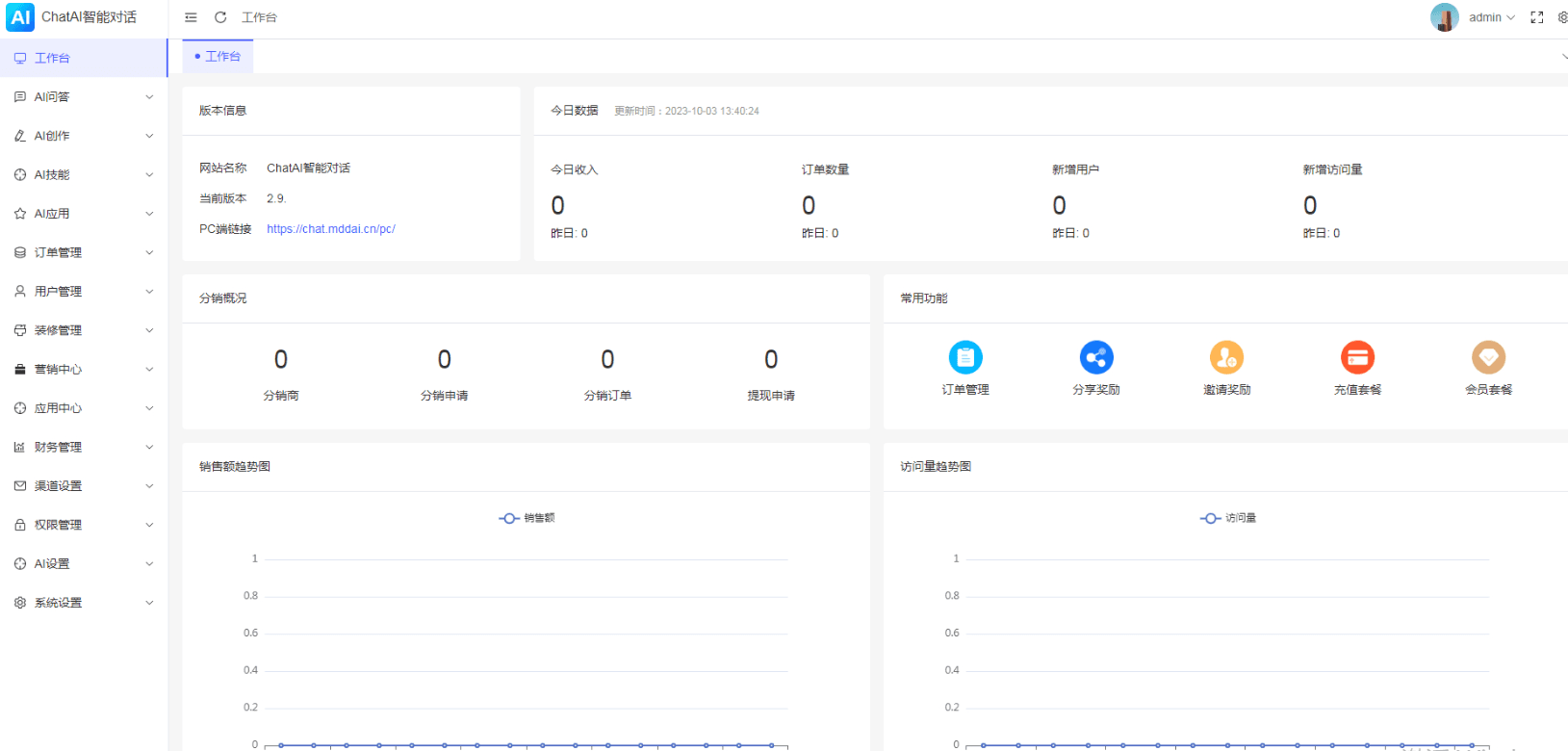Viewport: 1568px width, 751px height.
Task: Click the AI应用 star icon
Action: [x=20, y=214]
